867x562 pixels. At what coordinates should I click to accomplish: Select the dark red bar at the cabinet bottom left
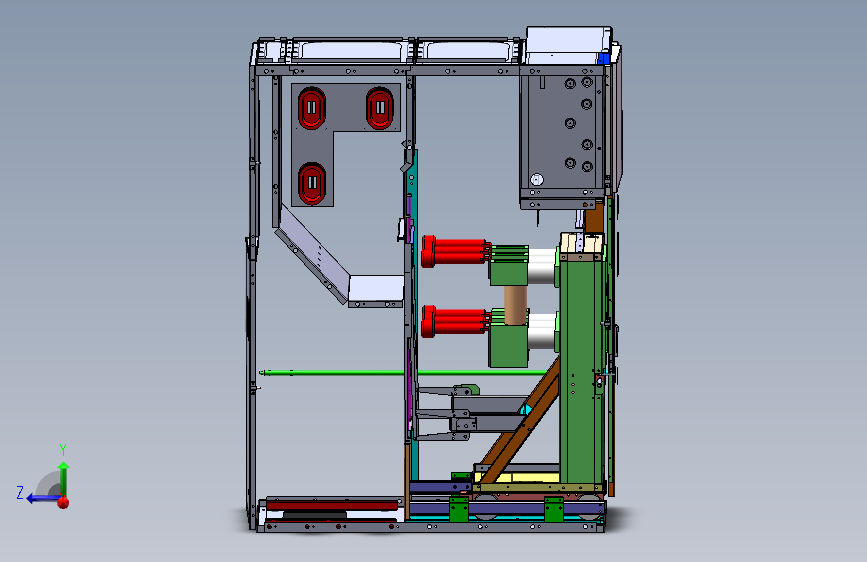(x=332, y=505)
